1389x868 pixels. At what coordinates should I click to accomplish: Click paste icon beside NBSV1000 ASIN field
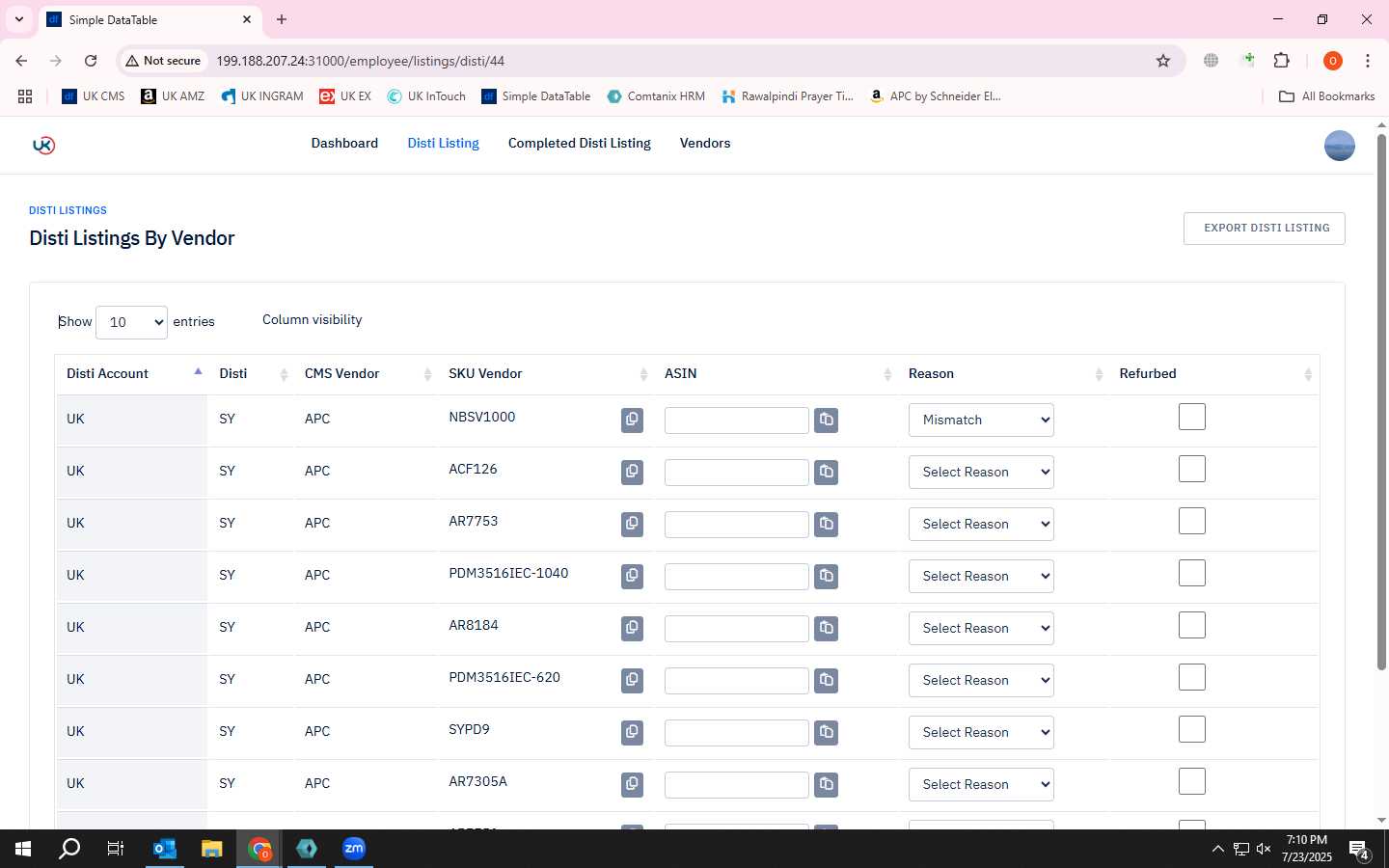(x=827, y=420)
